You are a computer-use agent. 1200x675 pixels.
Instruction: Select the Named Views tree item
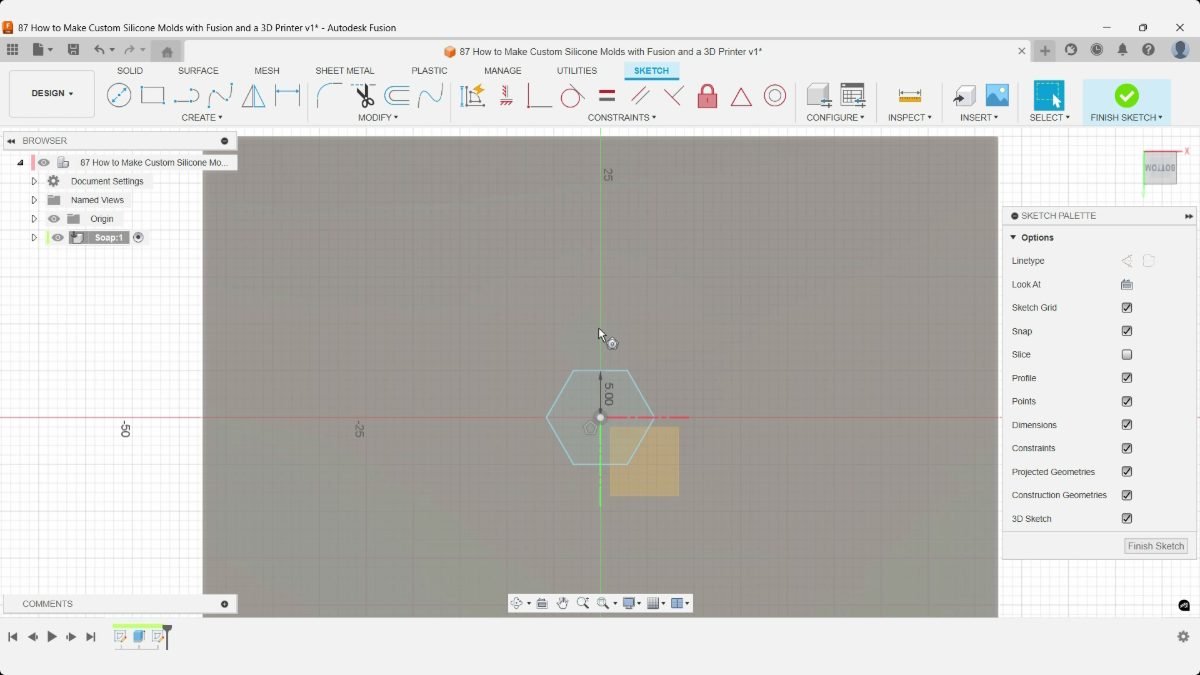pyautogui.click(x=97, y=200)
